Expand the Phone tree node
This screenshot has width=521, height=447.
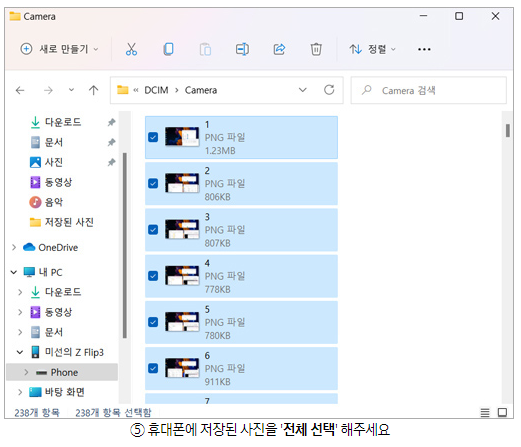pyautogui.click(x=26, y=372)
